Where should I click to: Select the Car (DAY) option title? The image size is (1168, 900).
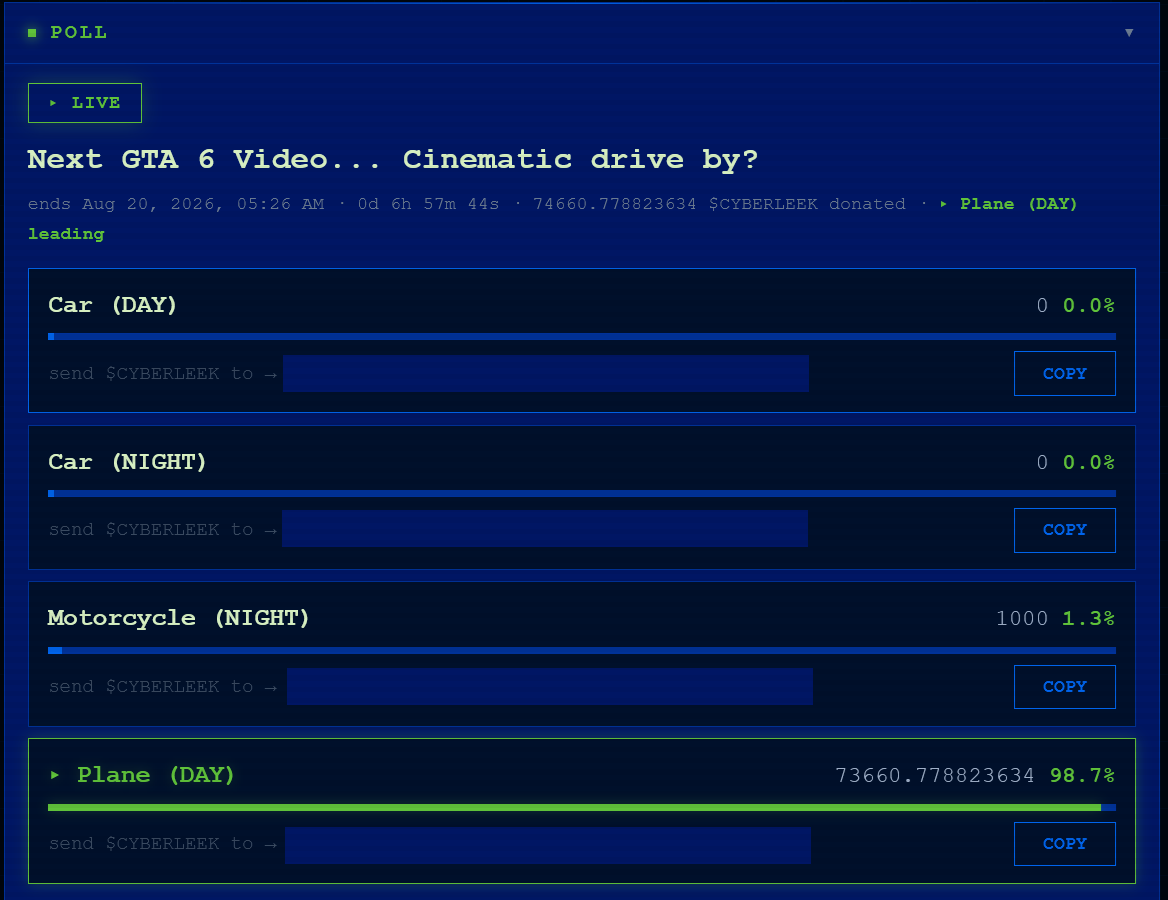[x=112, y=305]
